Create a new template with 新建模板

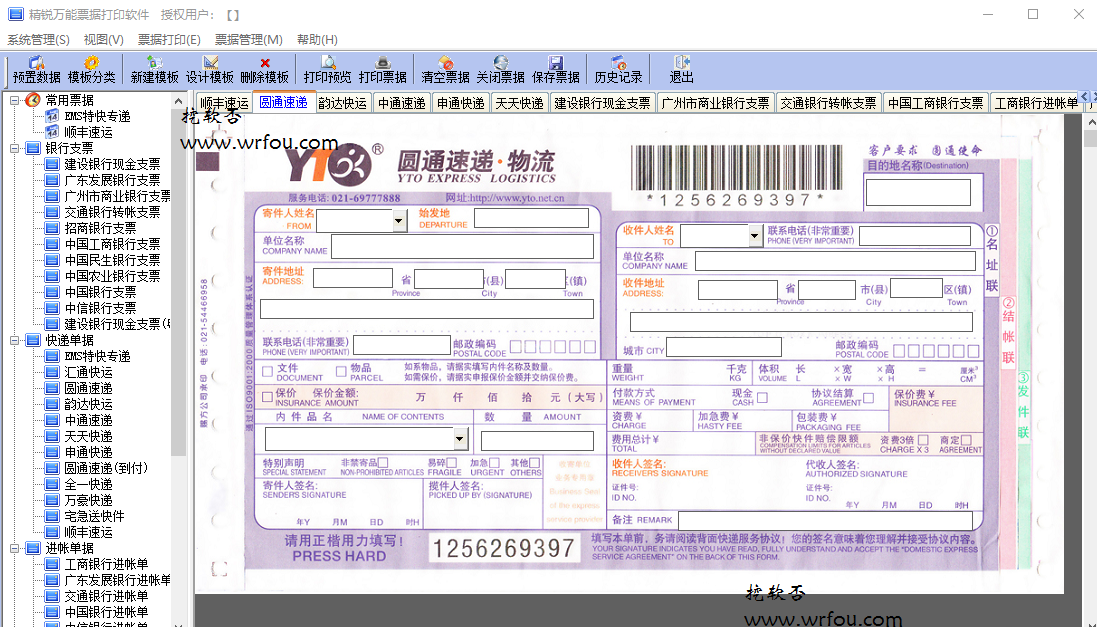pyautogui.click(x=155, y=70)
